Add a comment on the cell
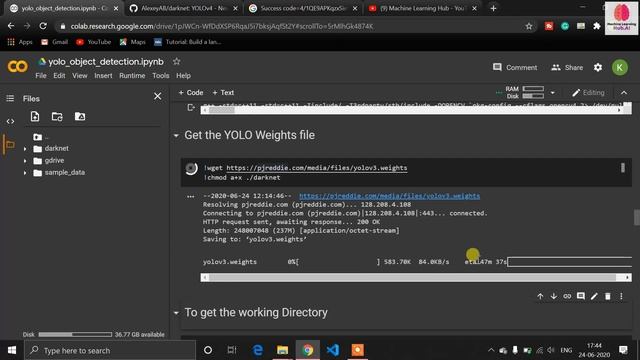The image size is (640, 360). click(x=580, y=296)
